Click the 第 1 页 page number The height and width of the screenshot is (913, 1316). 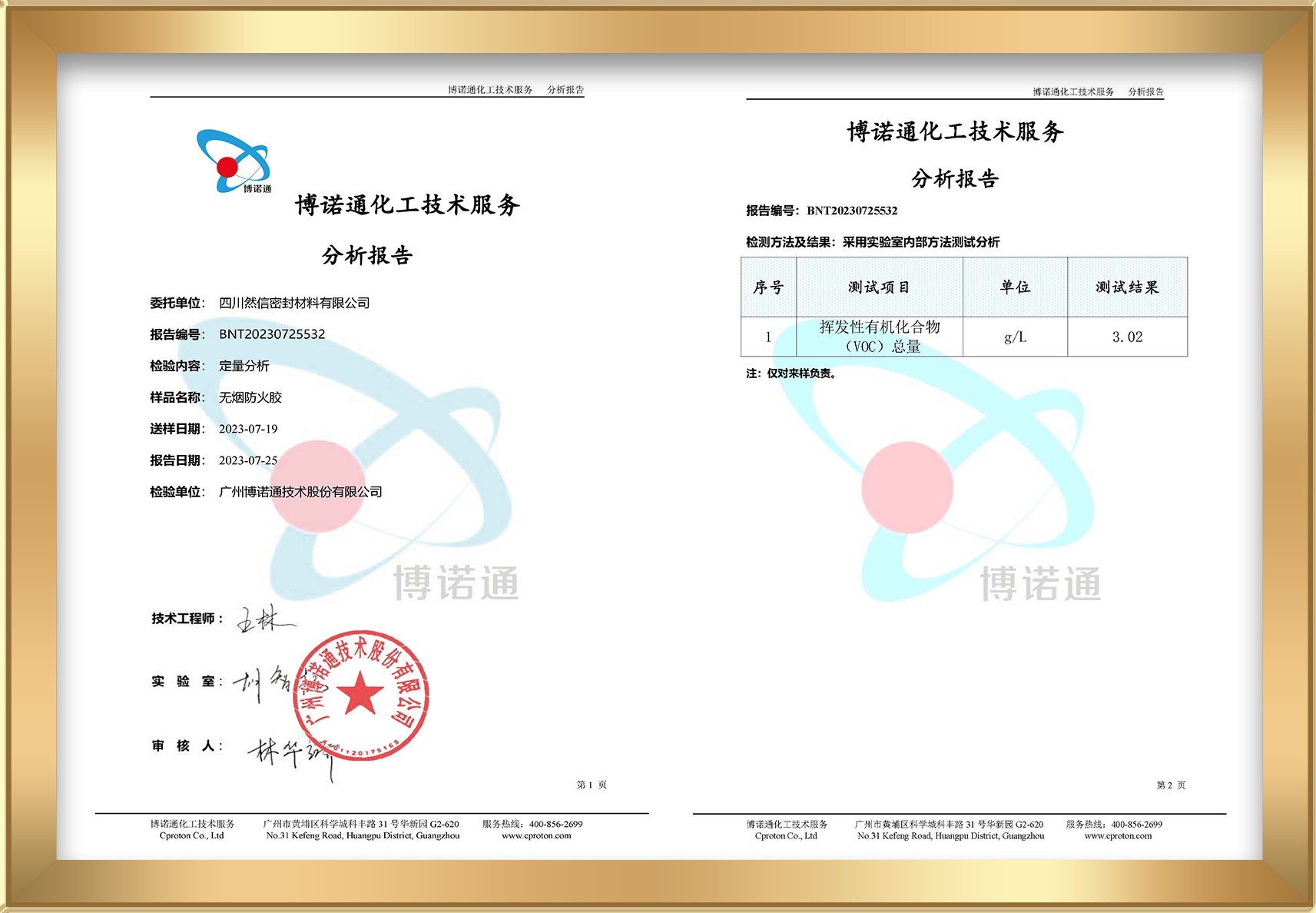click(x=592, y=785)
